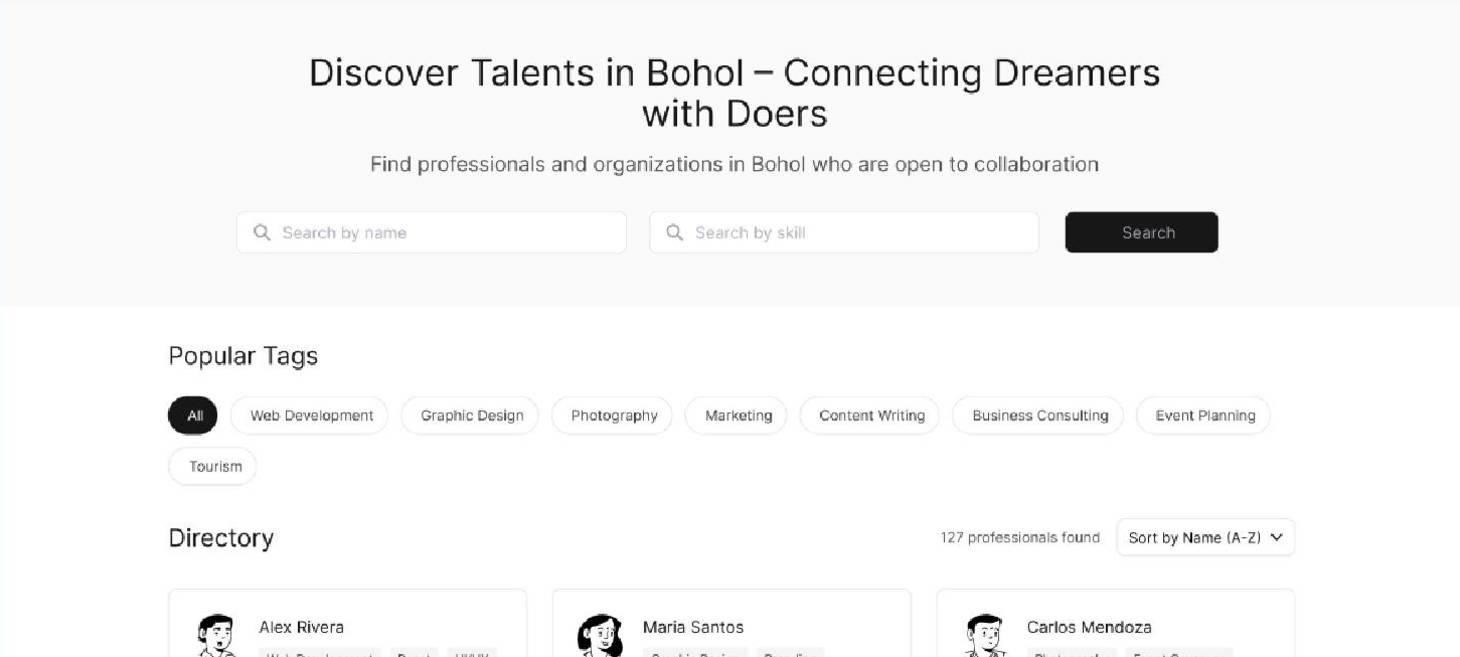Open Alex Rivera's profile name link
This screenshot has height=657, width=1460.
[301, 628]
